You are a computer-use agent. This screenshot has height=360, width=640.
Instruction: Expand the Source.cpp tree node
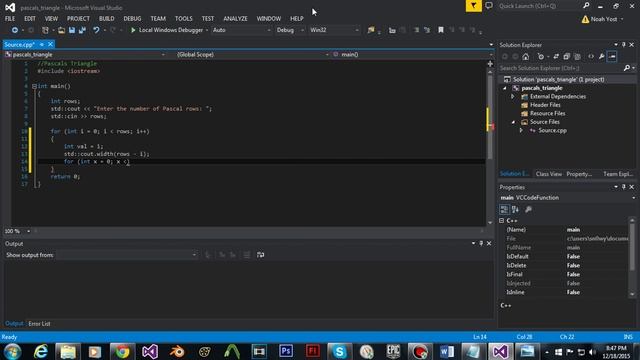(x=521, y=130)
